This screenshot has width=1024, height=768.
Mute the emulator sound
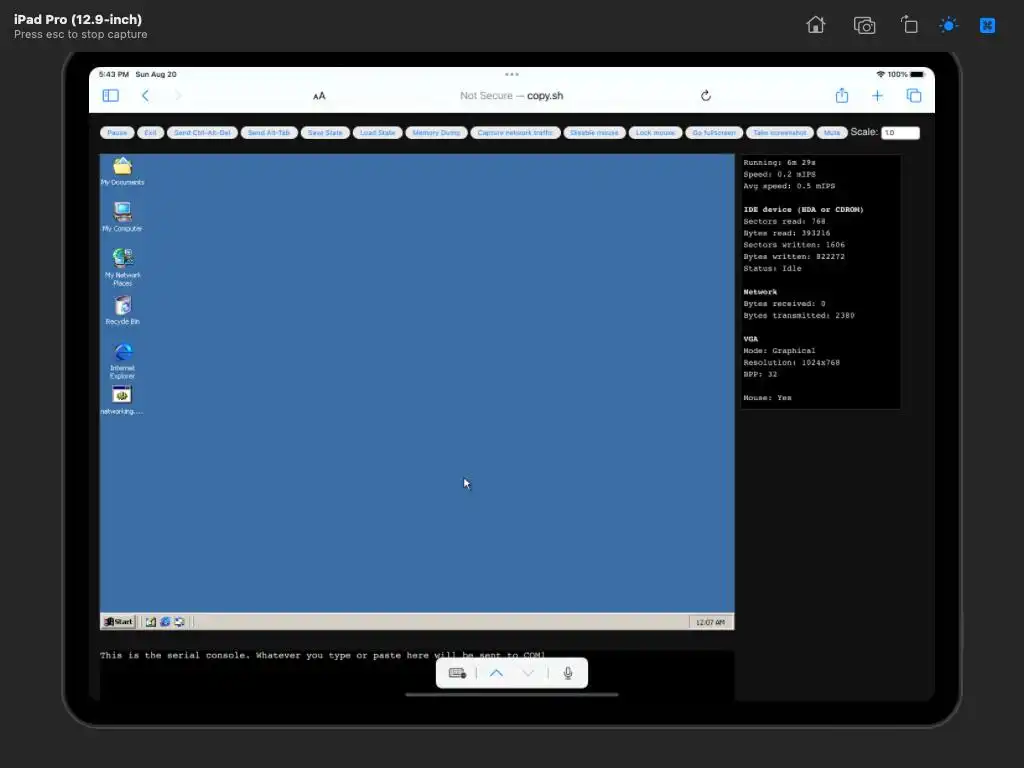click(832, 133)
